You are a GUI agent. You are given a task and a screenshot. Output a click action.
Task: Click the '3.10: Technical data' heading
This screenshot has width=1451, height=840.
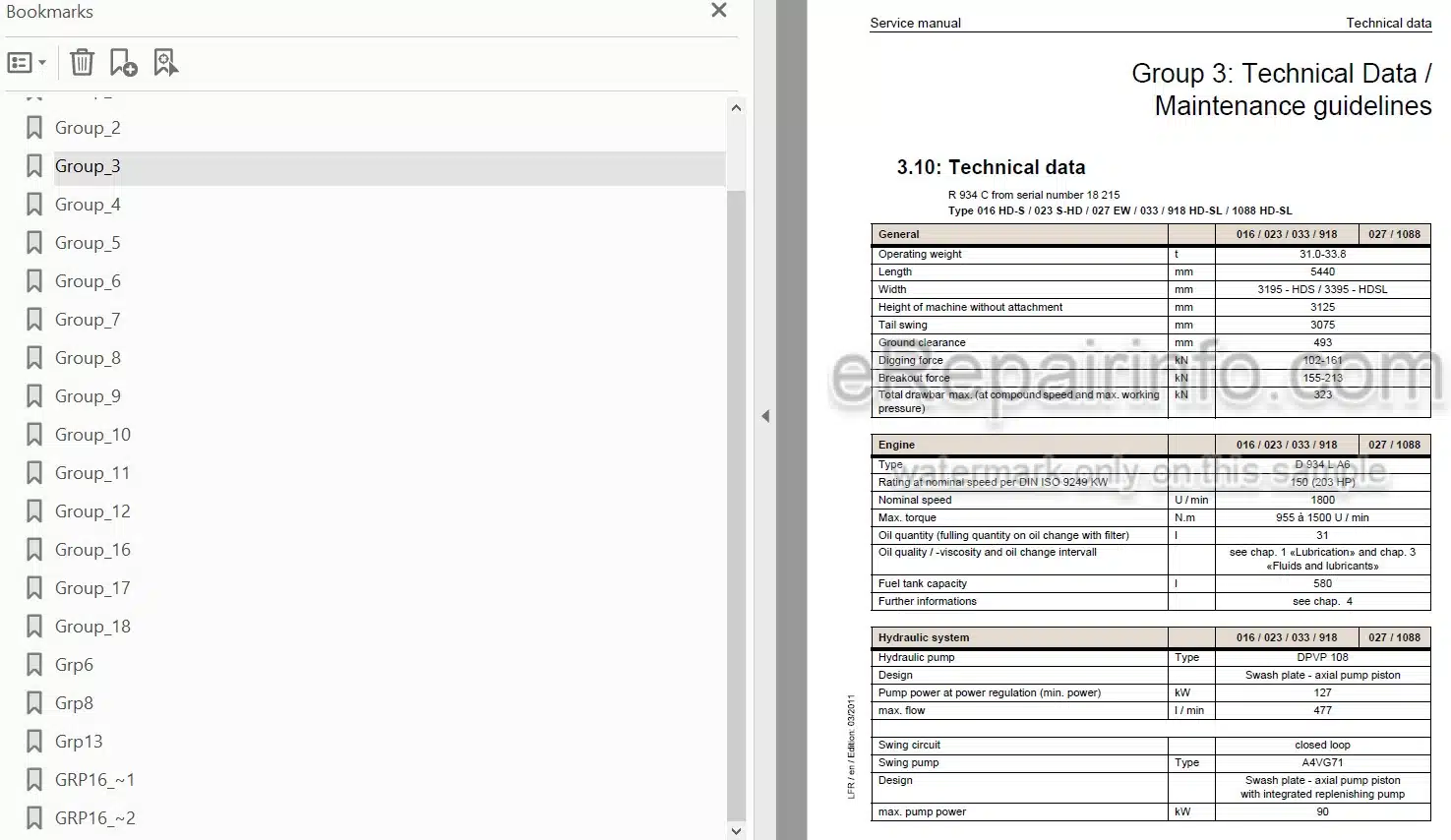(991, 167)
